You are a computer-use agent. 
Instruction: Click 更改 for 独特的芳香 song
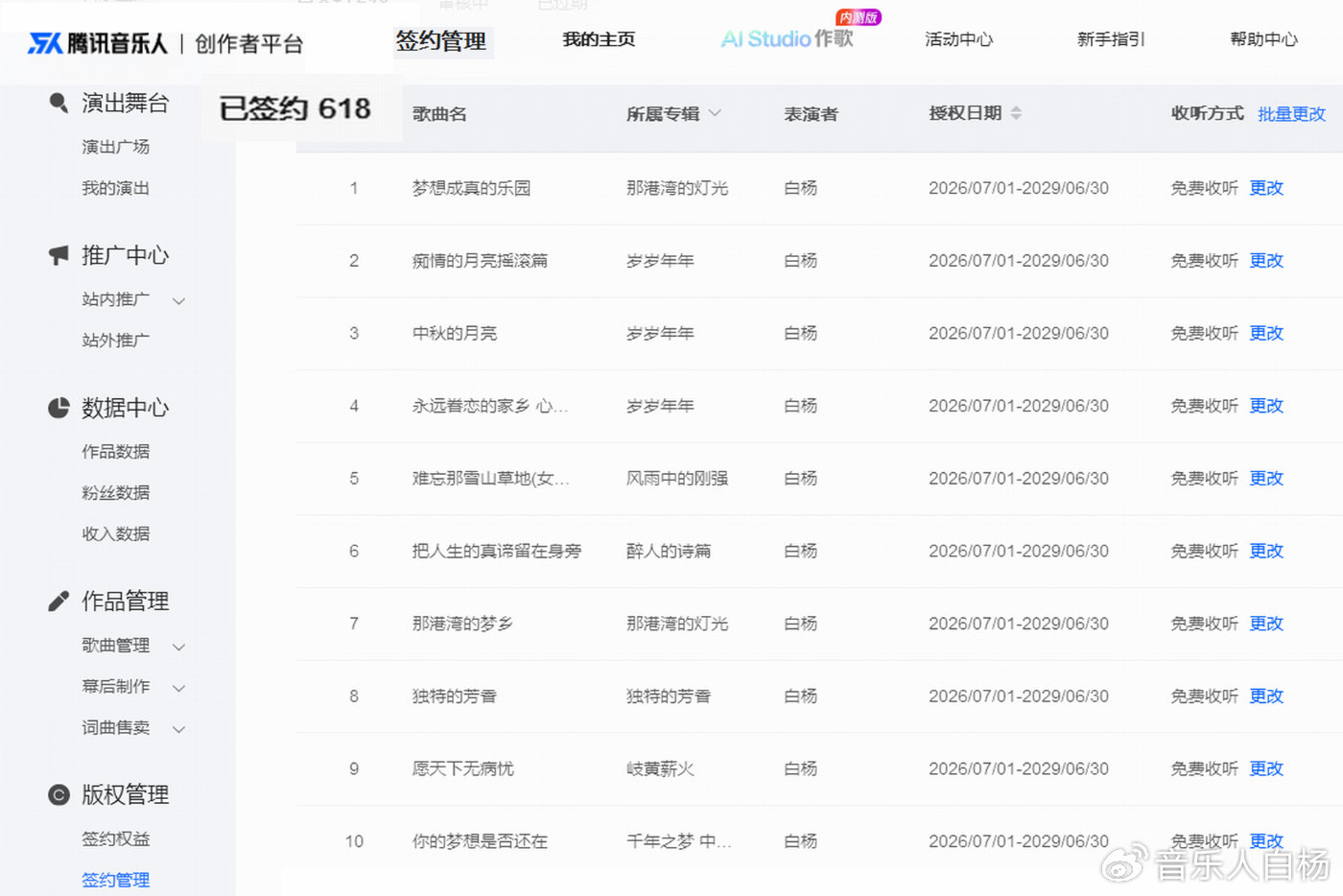[x=1266, y=696]
